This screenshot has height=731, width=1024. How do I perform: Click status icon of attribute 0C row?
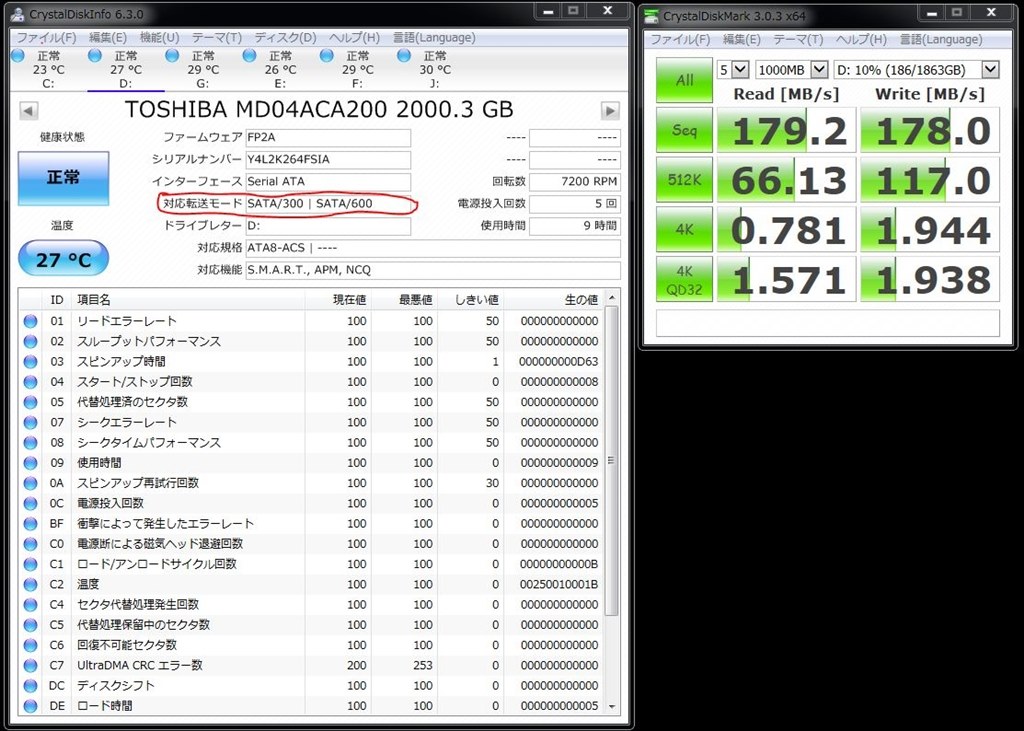coord(30,503)
